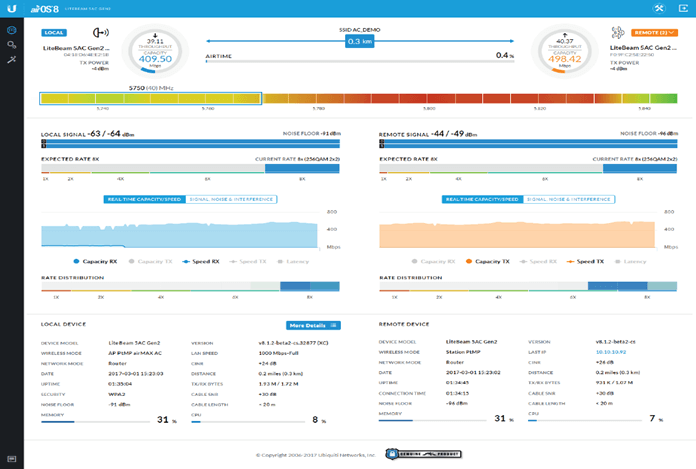The image size is (696, 469).
Task: Click the bottom-left sidebar panel icon
Action: click(11, 458)
